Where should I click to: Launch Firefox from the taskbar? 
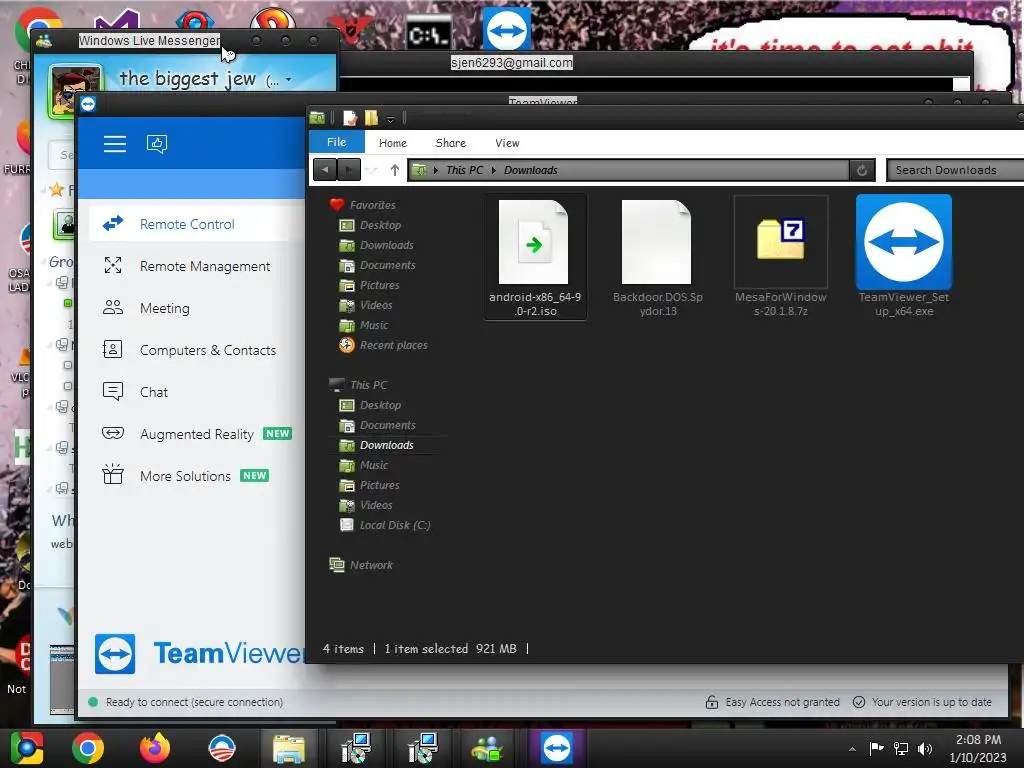tap(155, 748)
